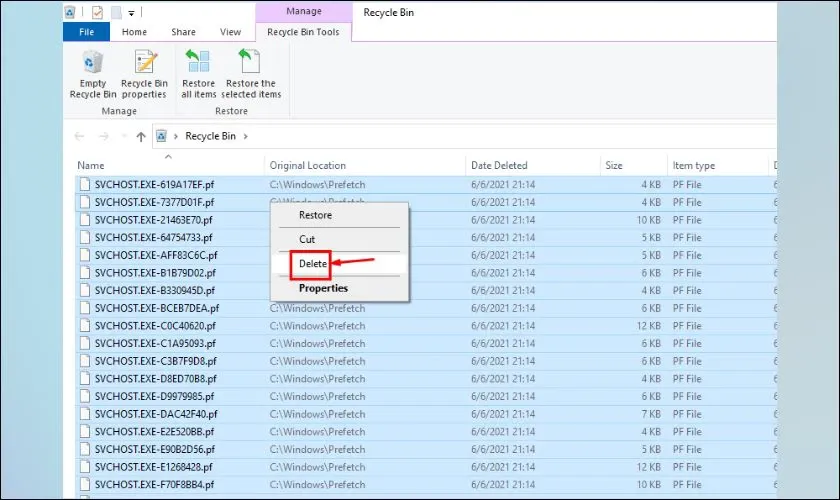The width and height of the screenshot is (840, 500).
Task: Select Properties in the context menu
Action: pyautogui.click(x=323, y=288)
